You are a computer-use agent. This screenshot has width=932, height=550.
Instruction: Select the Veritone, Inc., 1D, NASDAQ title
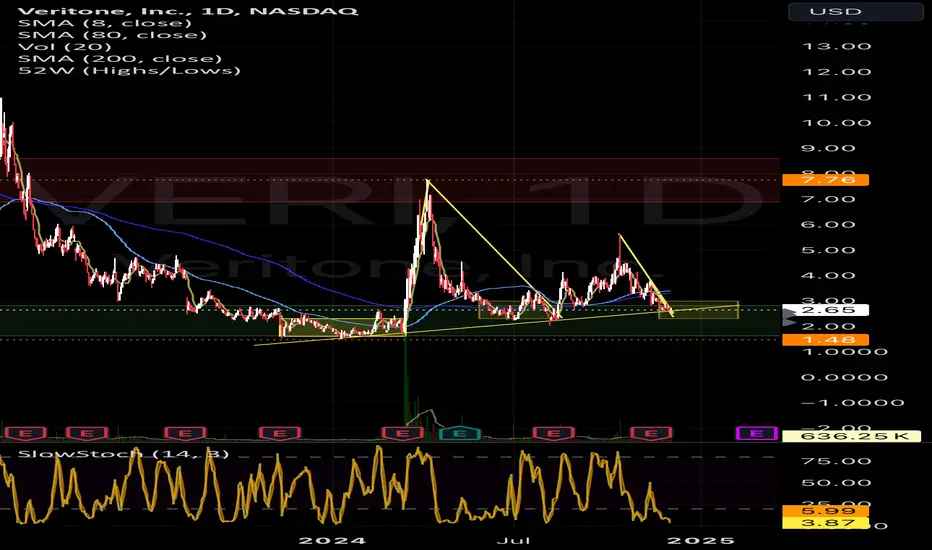coord(188,11)
